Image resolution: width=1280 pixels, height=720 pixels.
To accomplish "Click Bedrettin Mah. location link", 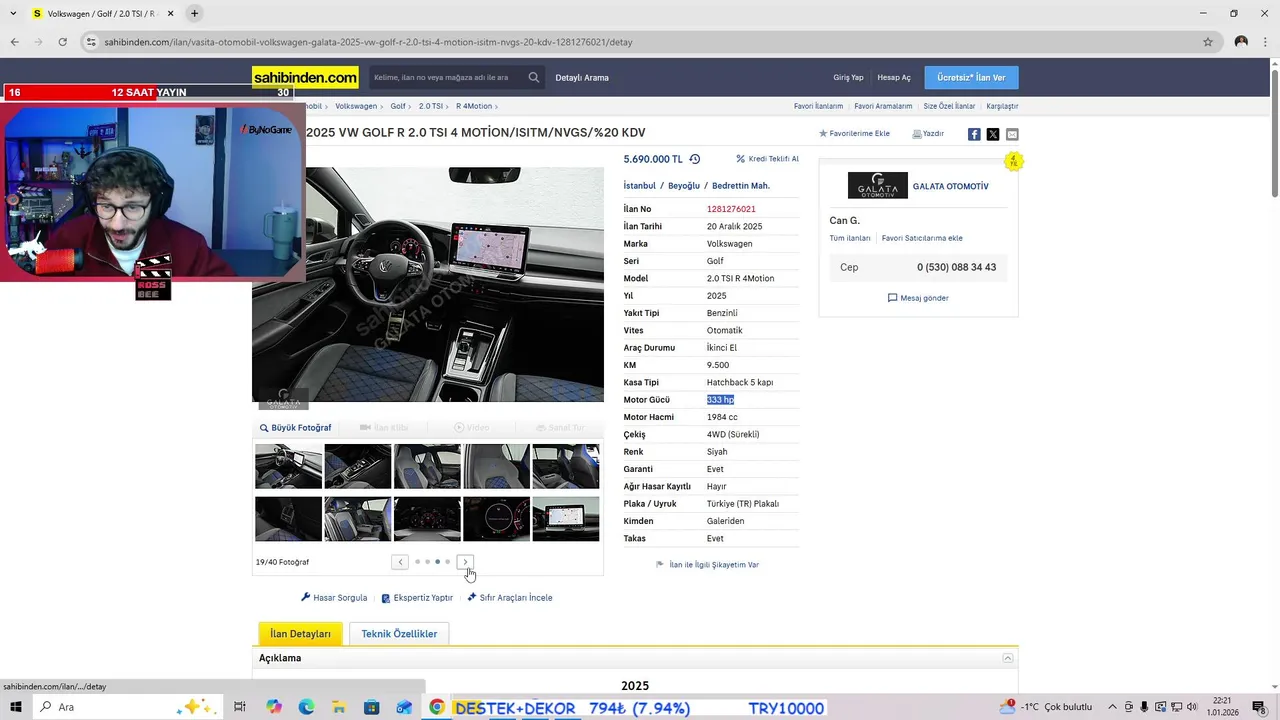I will coord(741,186).
